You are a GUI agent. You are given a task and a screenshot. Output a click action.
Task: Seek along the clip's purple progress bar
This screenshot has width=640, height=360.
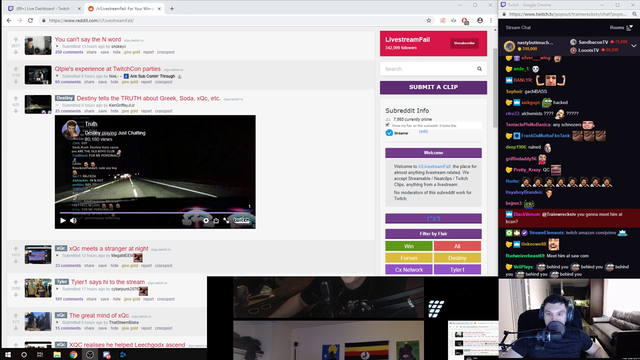click(x=155, y=213)
